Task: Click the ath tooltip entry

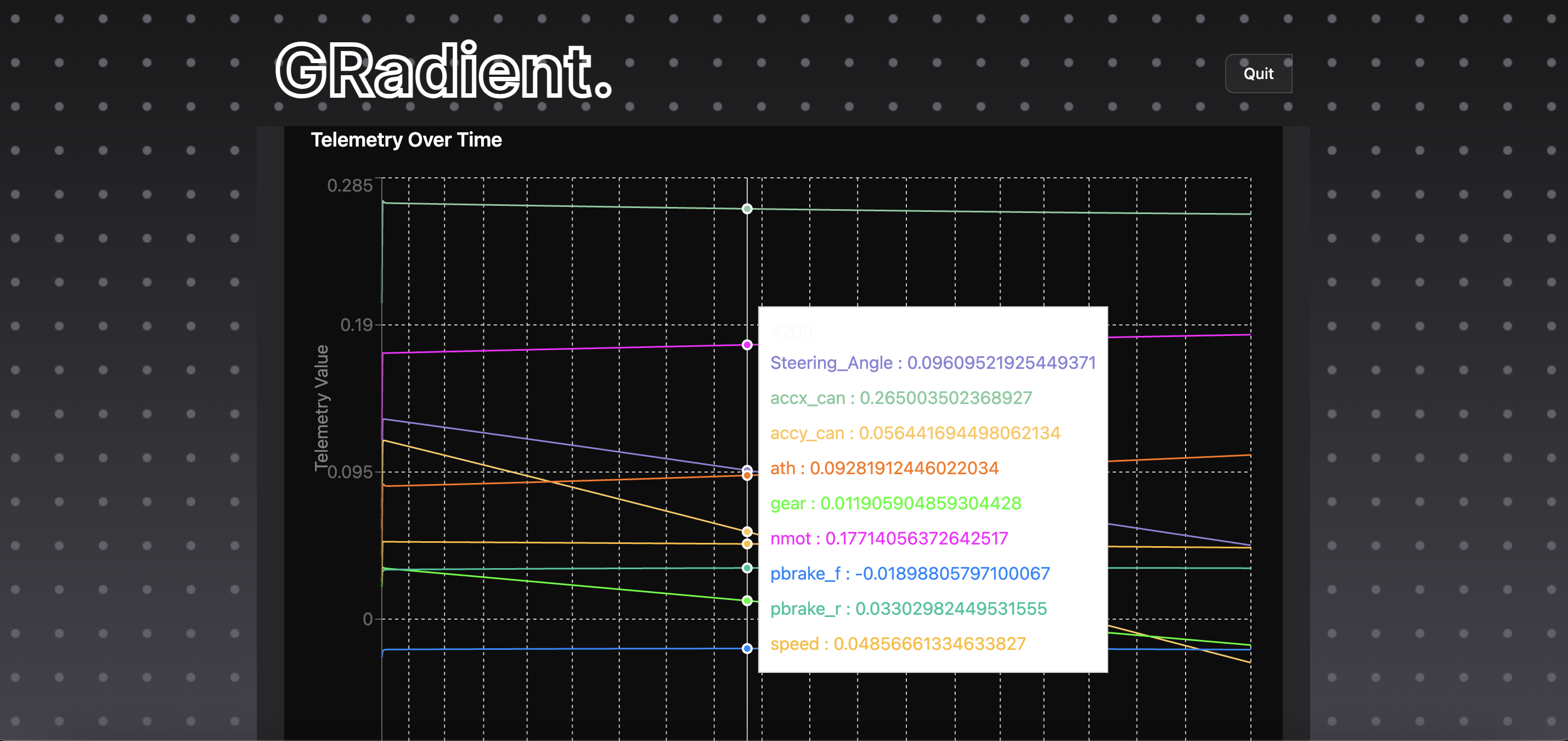Action: [x=884, y=468]
